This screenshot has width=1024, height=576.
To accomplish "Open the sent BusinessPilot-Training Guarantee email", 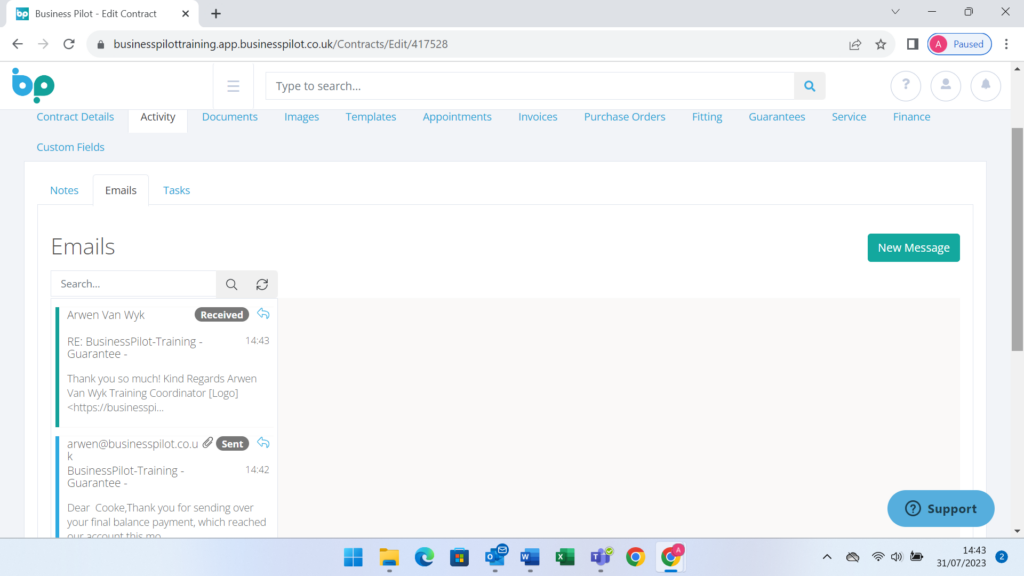I will (165, 486).
